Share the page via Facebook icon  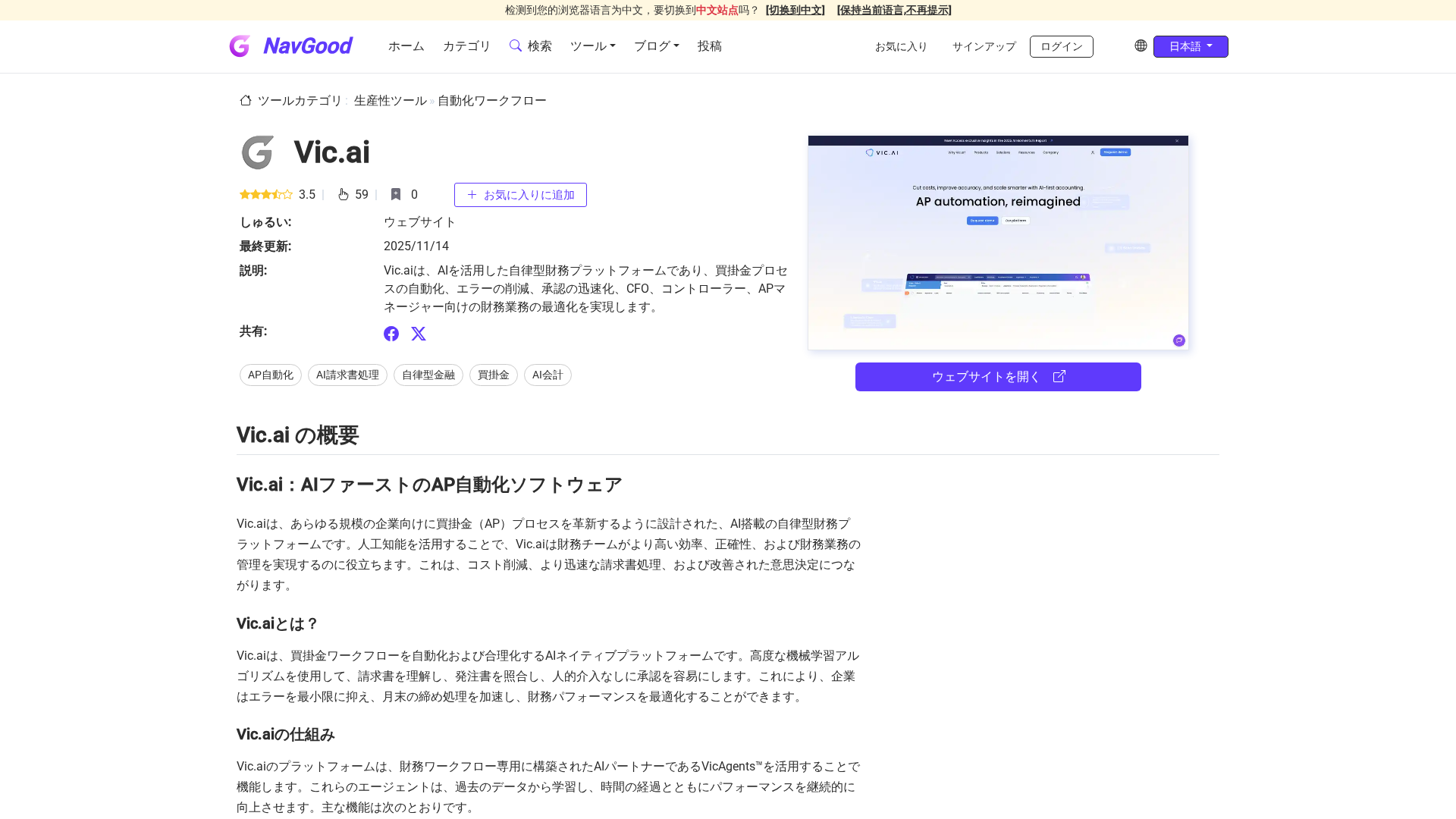click(391, 334)
